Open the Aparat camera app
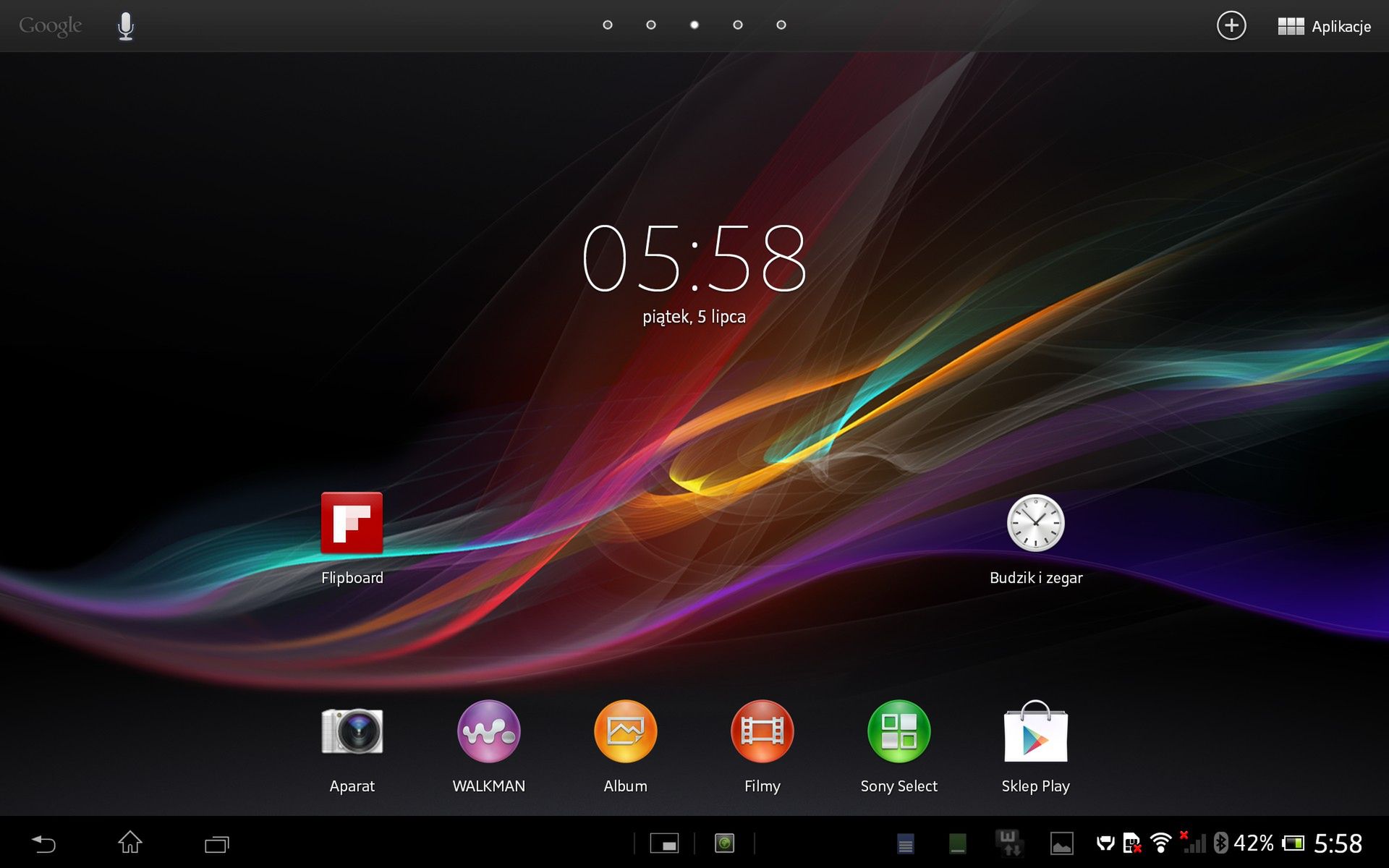Image resolution: width=1389 pixels, height=868 pixels. (352, 731)
